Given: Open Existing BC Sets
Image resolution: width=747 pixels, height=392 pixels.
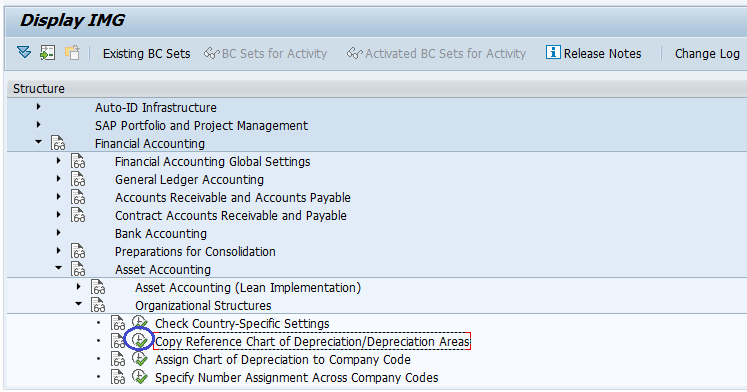Looking at the screenshot, I should [x=146, y=53].
